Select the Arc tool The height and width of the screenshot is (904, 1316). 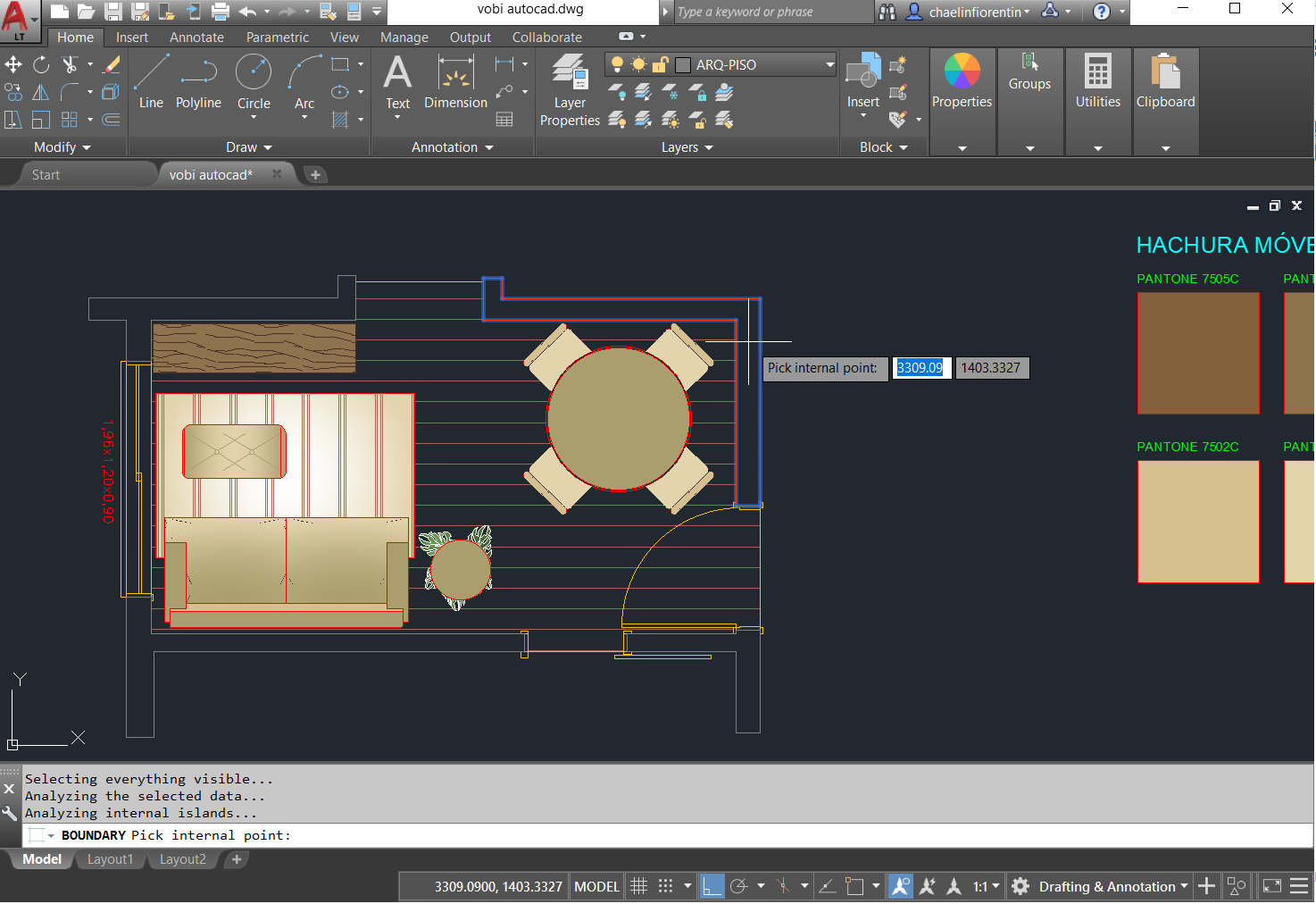(x=304, y=82)
